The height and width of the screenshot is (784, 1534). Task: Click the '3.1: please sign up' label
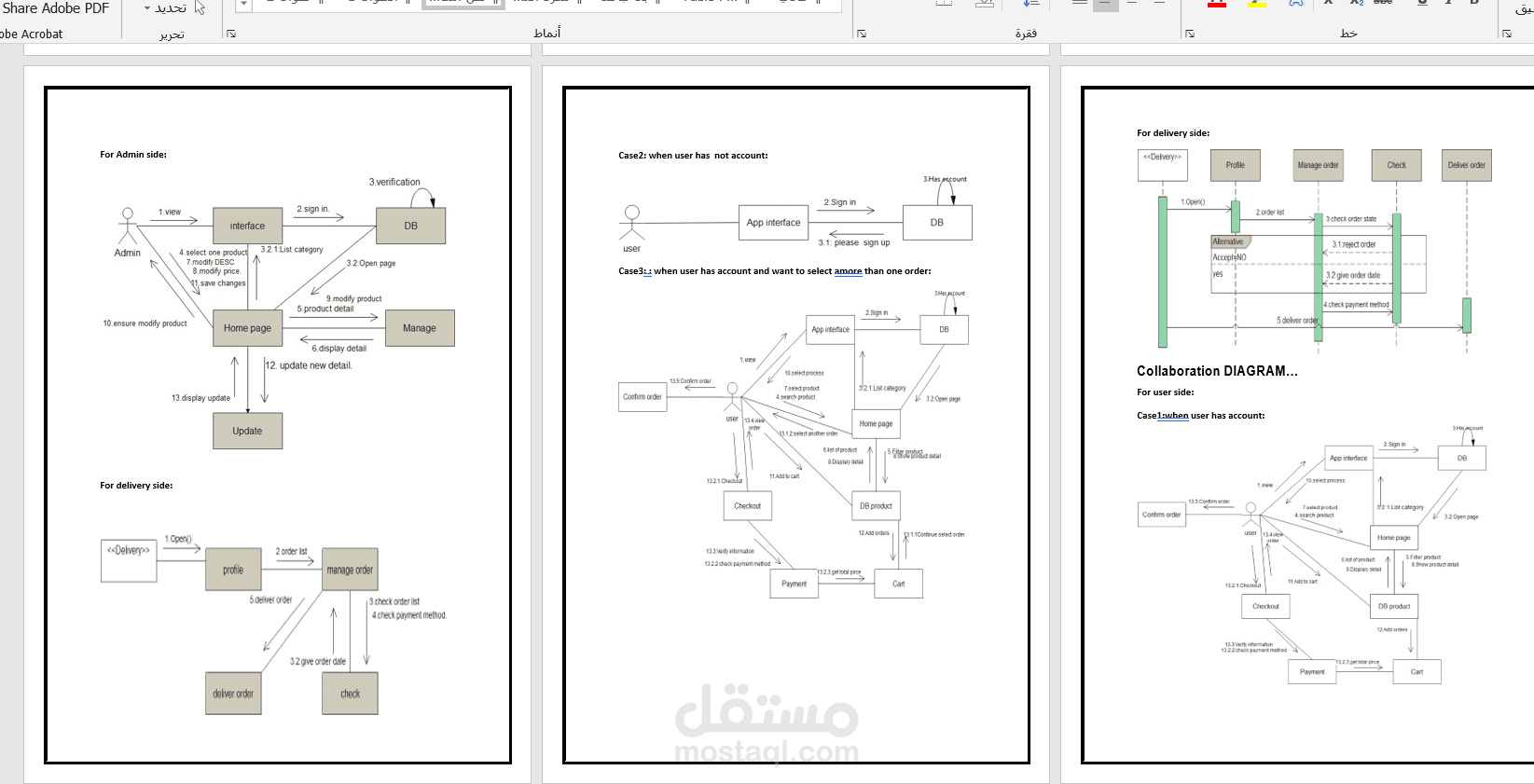click(854, 242)
